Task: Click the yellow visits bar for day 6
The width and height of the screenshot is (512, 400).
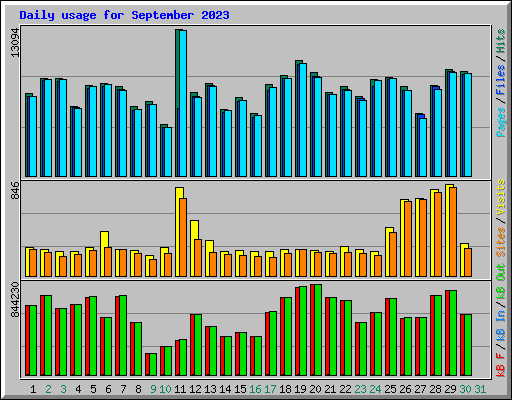Action: [103, 254]
